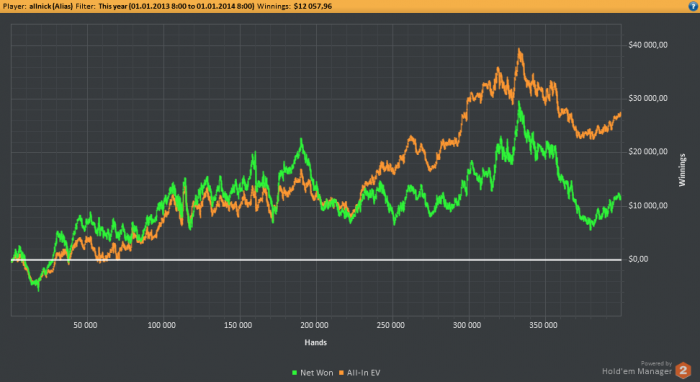Click the 250 000 hands axis label
The image size is (700, 382).
(x=391, y=325)
